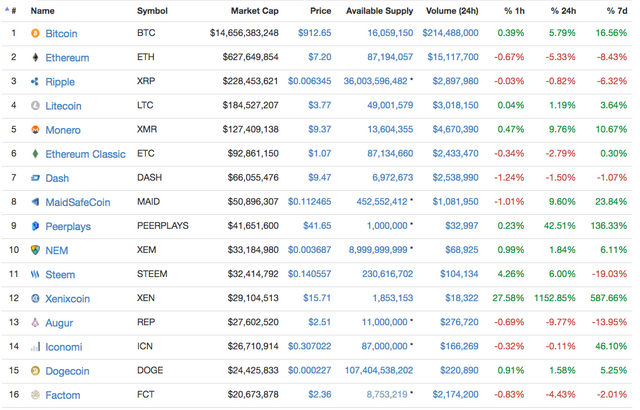The image size is (640, 410).
Task: Sort by the Name column header
Action: (x=42, y=11)
